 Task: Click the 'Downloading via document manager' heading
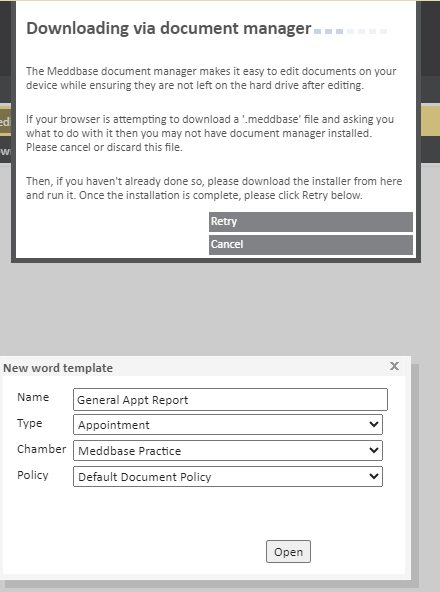click(168, 28)
